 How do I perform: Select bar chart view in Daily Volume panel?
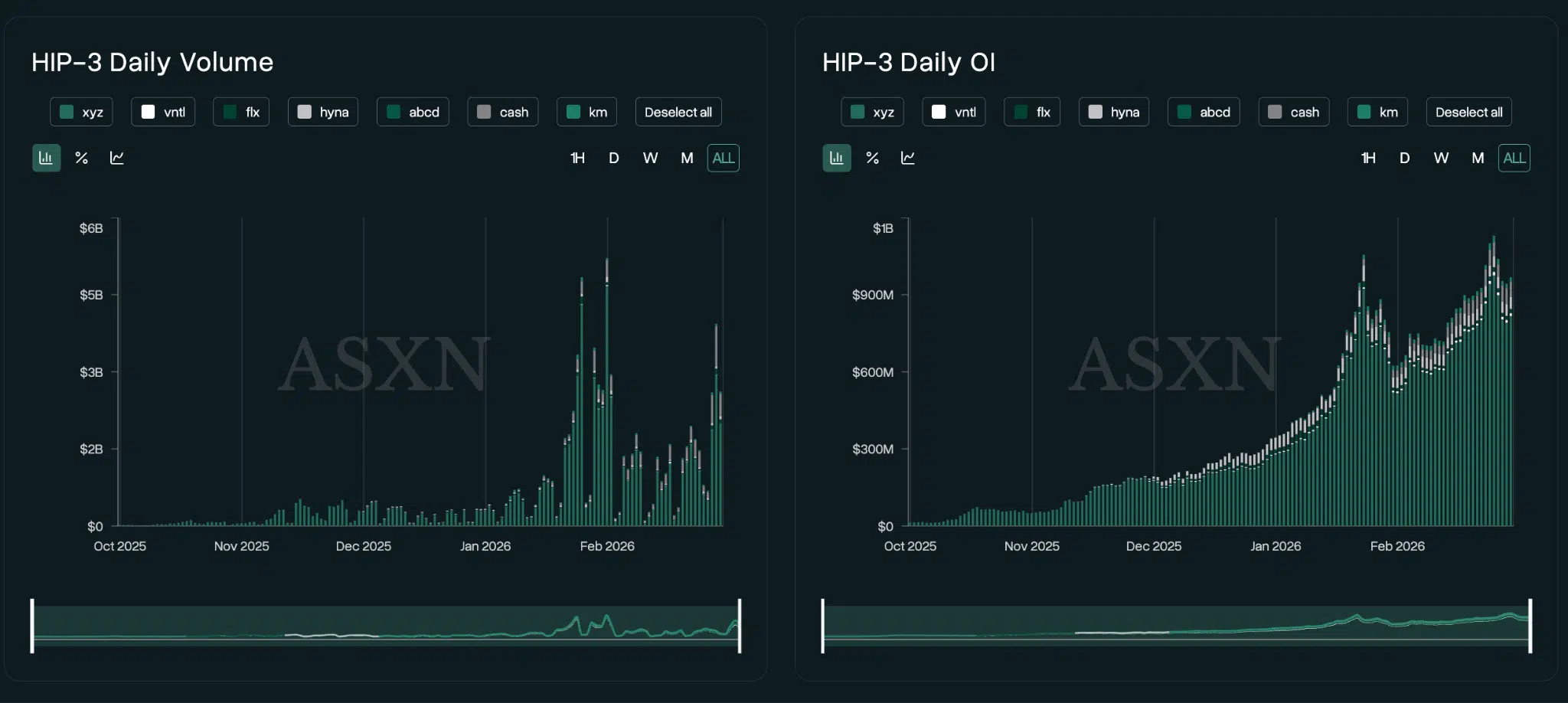click(46, 158)
